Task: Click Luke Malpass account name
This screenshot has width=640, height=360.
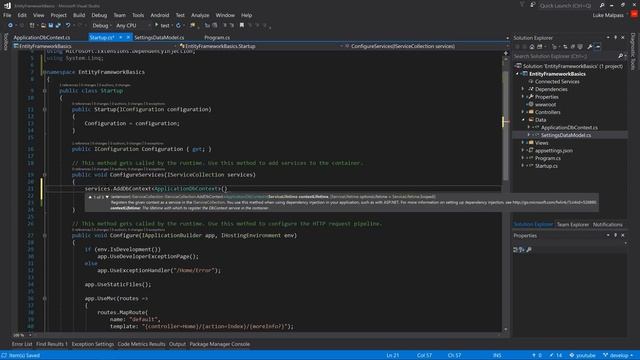Action: click(x=608, y=15)
